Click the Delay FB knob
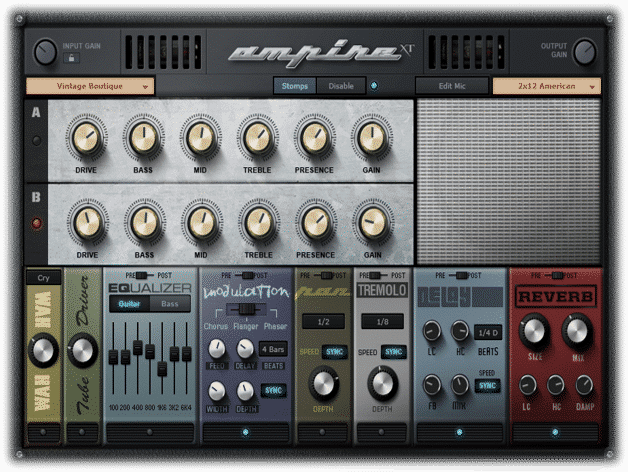628x472 pixels. [x=432, y=385]
